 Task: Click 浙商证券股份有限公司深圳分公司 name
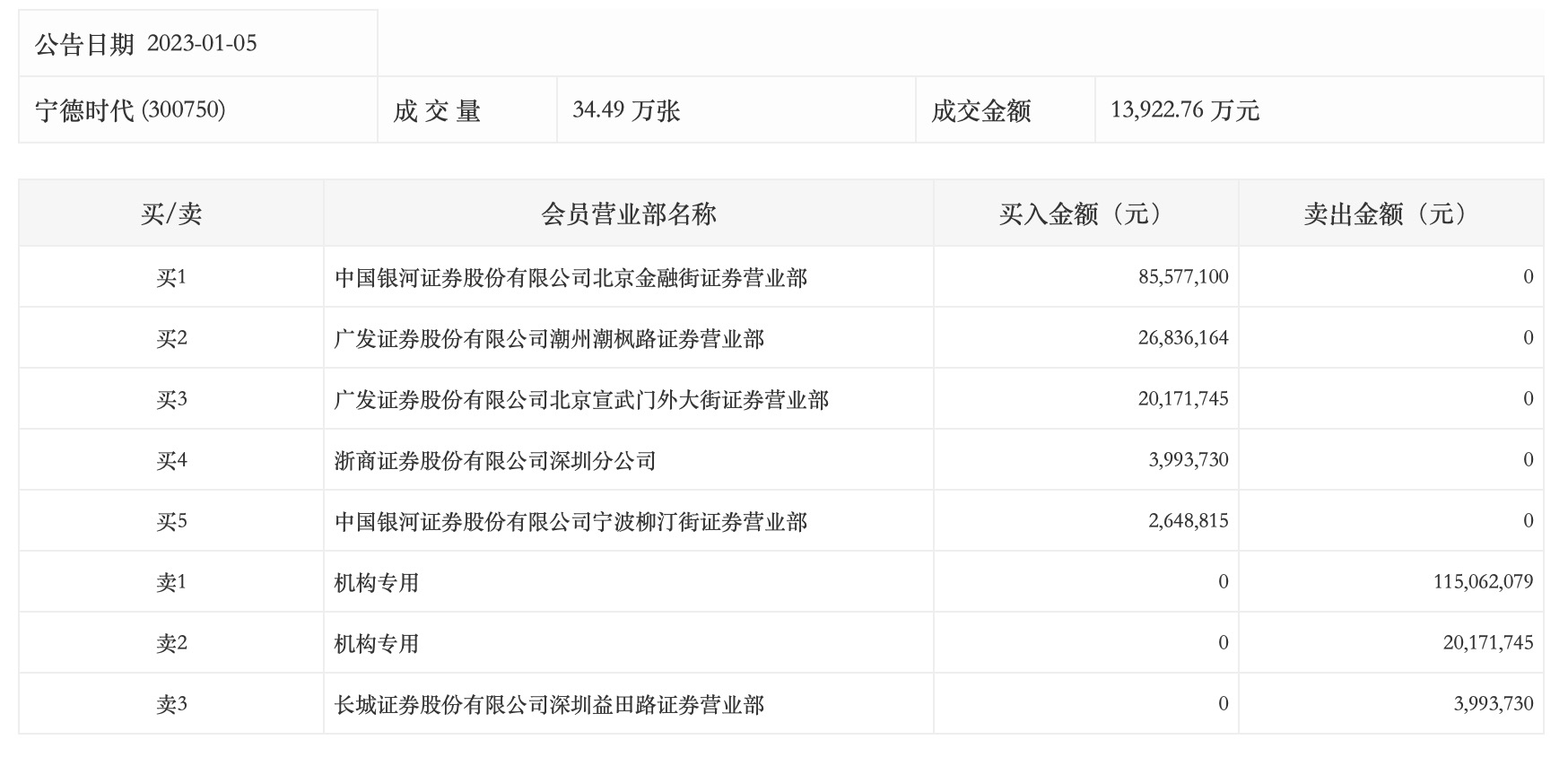click(x=495, y=461)
